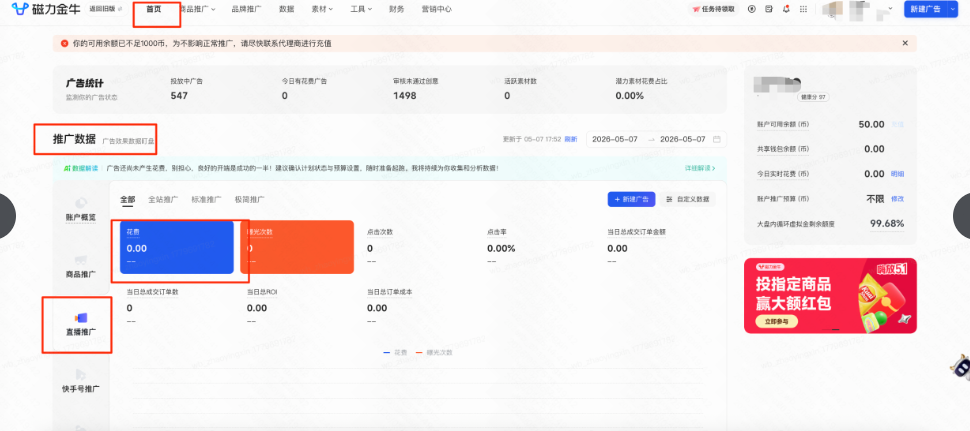Expand the 商品推广 dropdown menu
This screenshot has height=431, width=970.
coord(197,9)
